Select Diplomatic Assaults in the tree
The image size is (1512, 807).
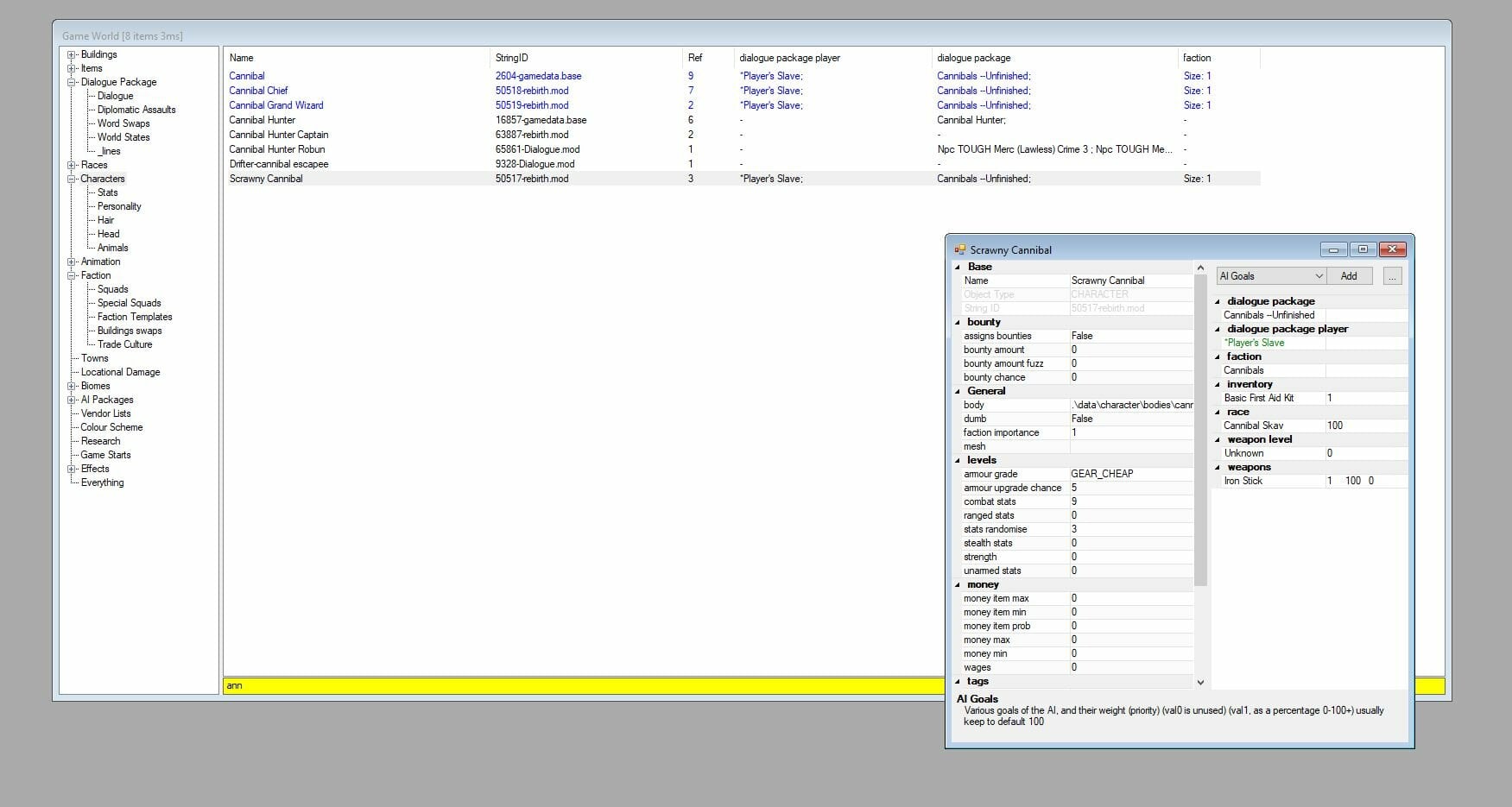tap(136, 110)
